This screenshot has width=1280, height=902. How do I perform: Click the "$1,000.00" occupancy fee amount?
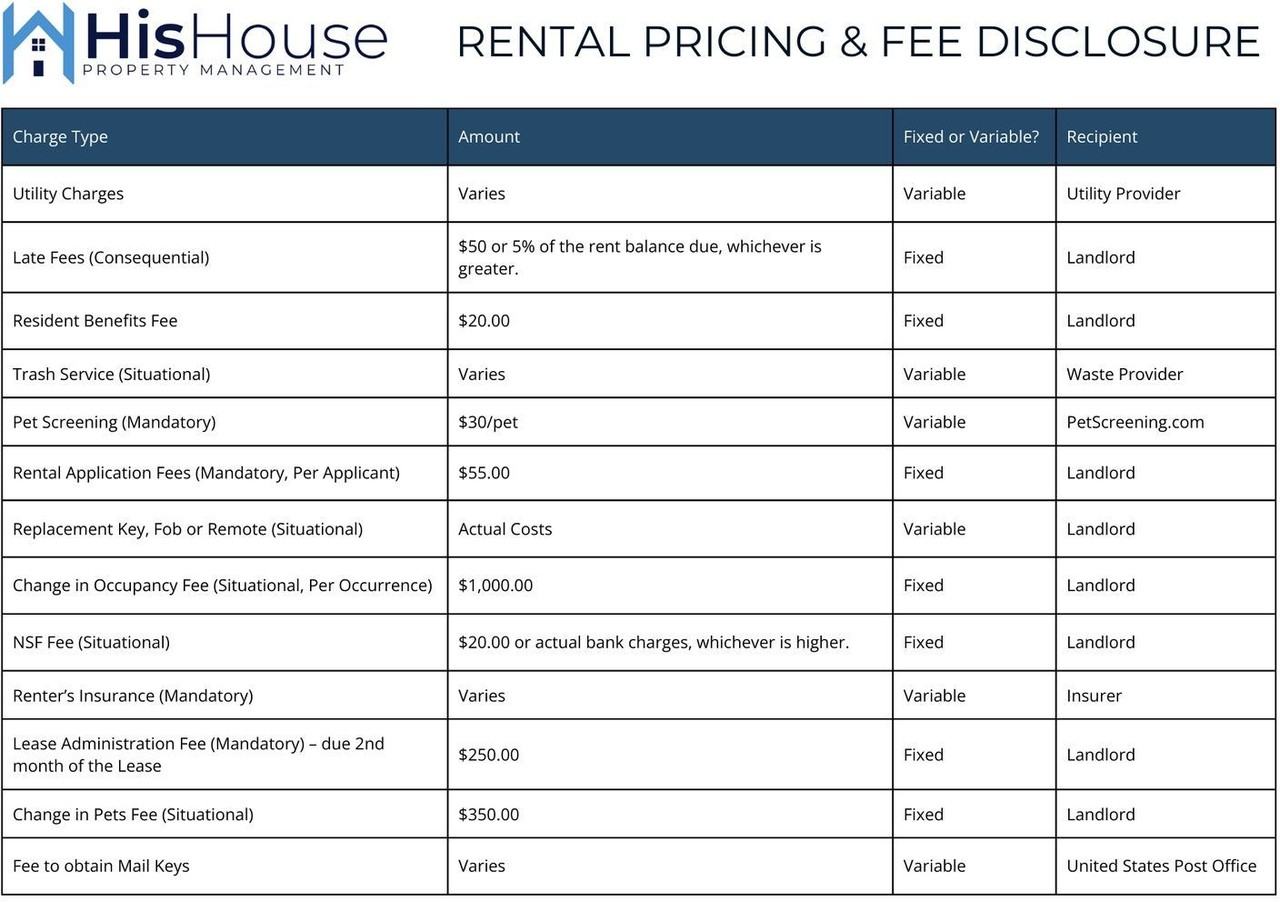click(x=495, y=585)
